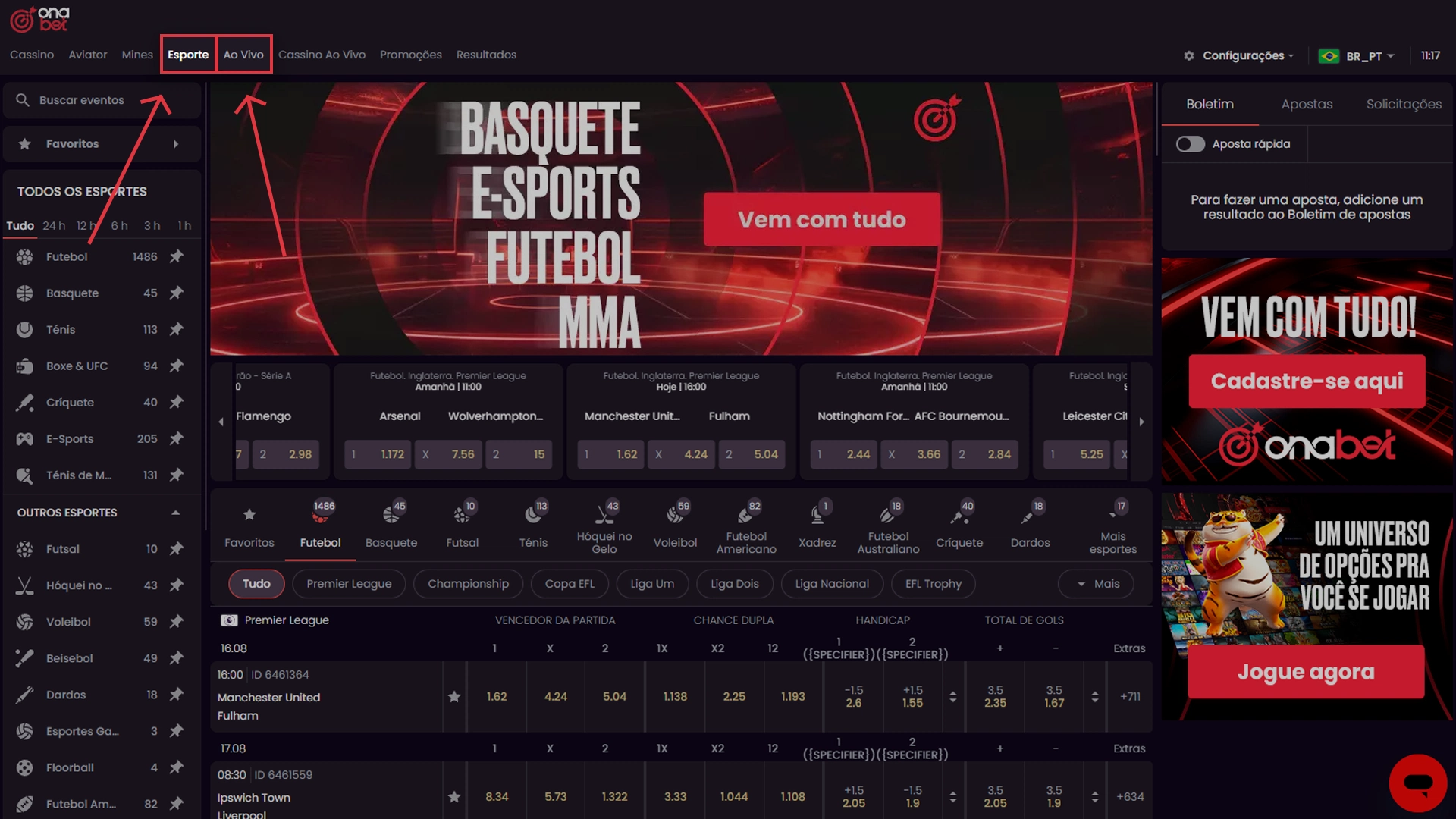Image resolution: width=1456 pixels, height=819 pixels.
Task: Show next matches in carousel
Action: [1141, 422]
